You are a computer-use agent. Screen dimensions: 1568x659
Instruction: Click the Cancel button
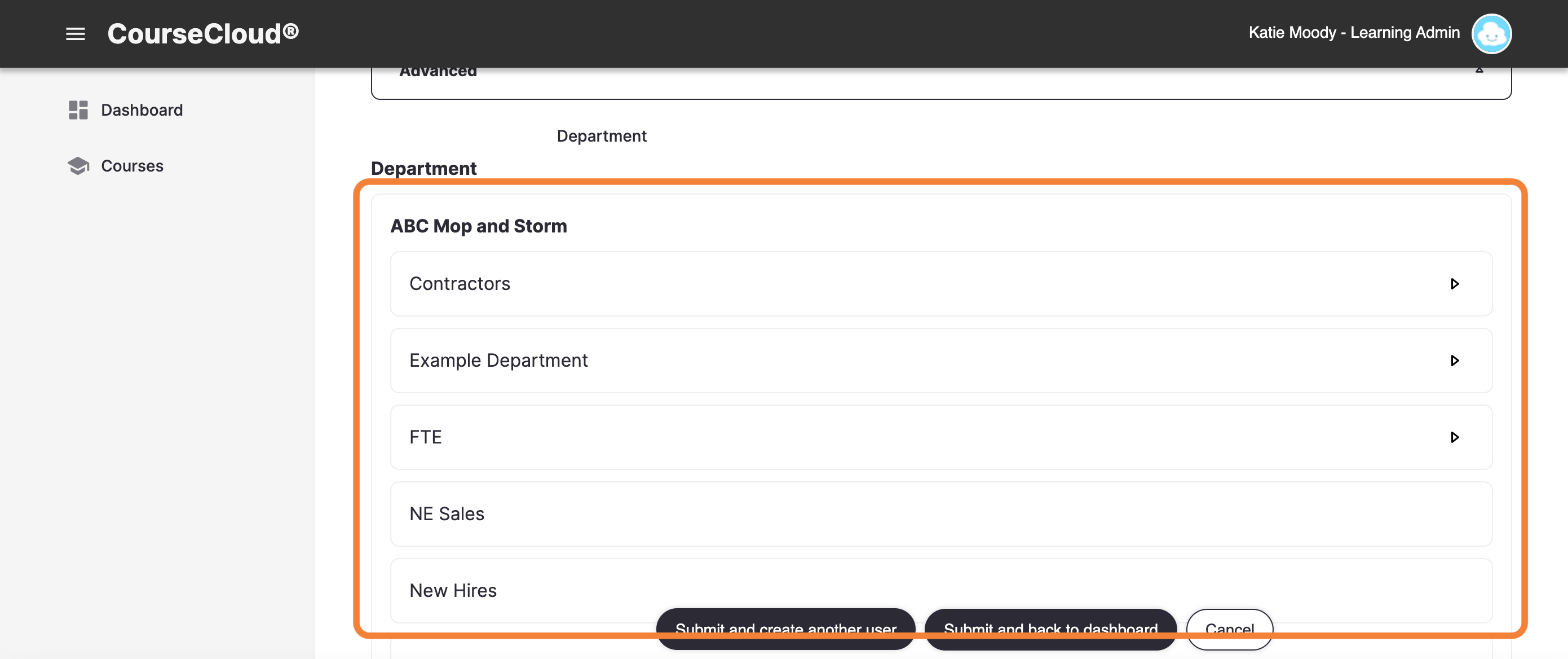click(x=1230, y=629)
